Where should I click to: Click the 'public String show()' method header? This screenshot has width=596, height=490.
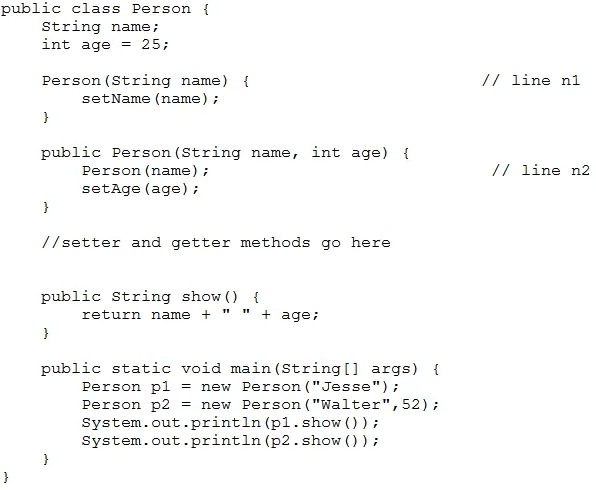click(x=150, y=297)
